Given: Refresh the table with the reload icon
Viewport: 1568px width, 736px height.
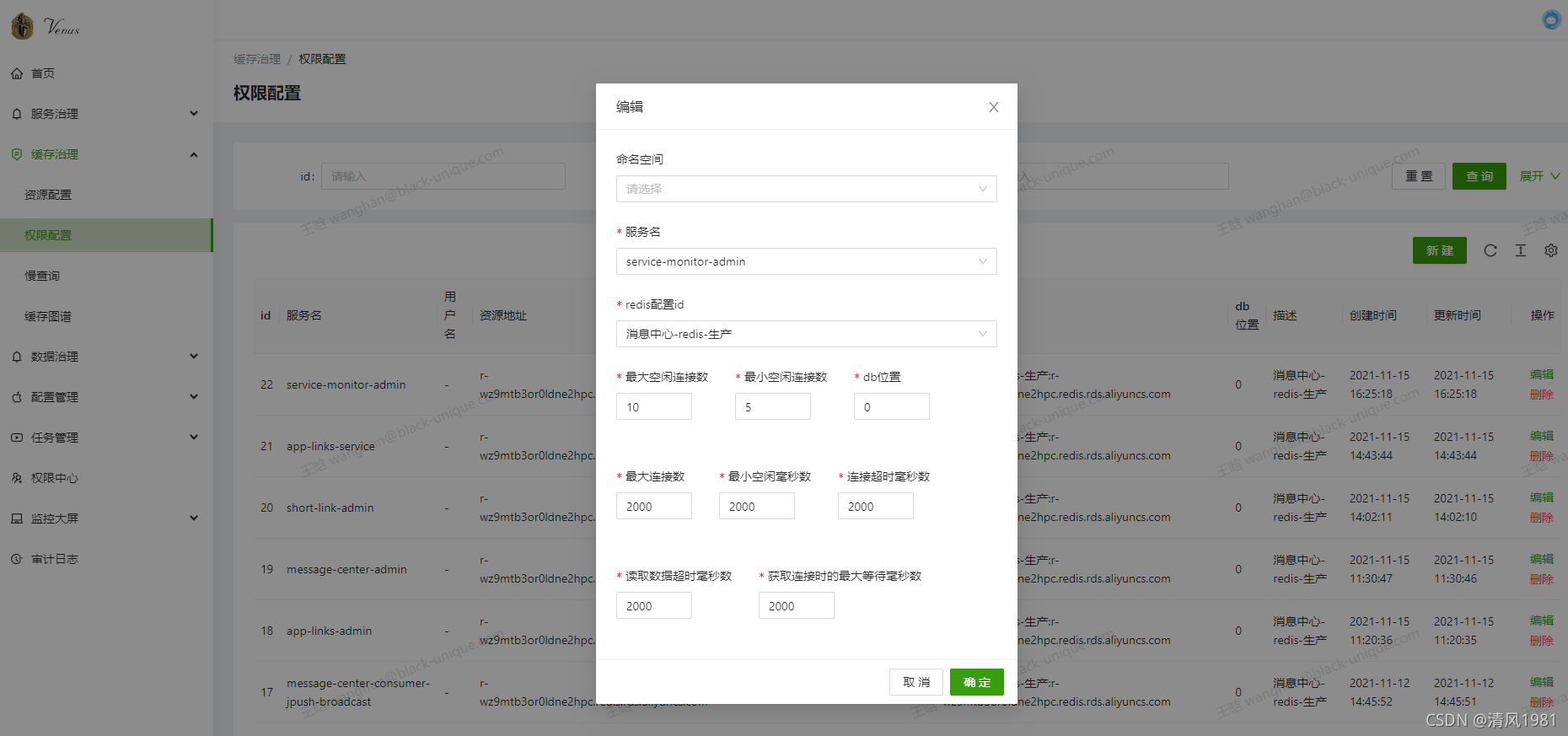Looking at the screenshot, I should point(1490,250).
